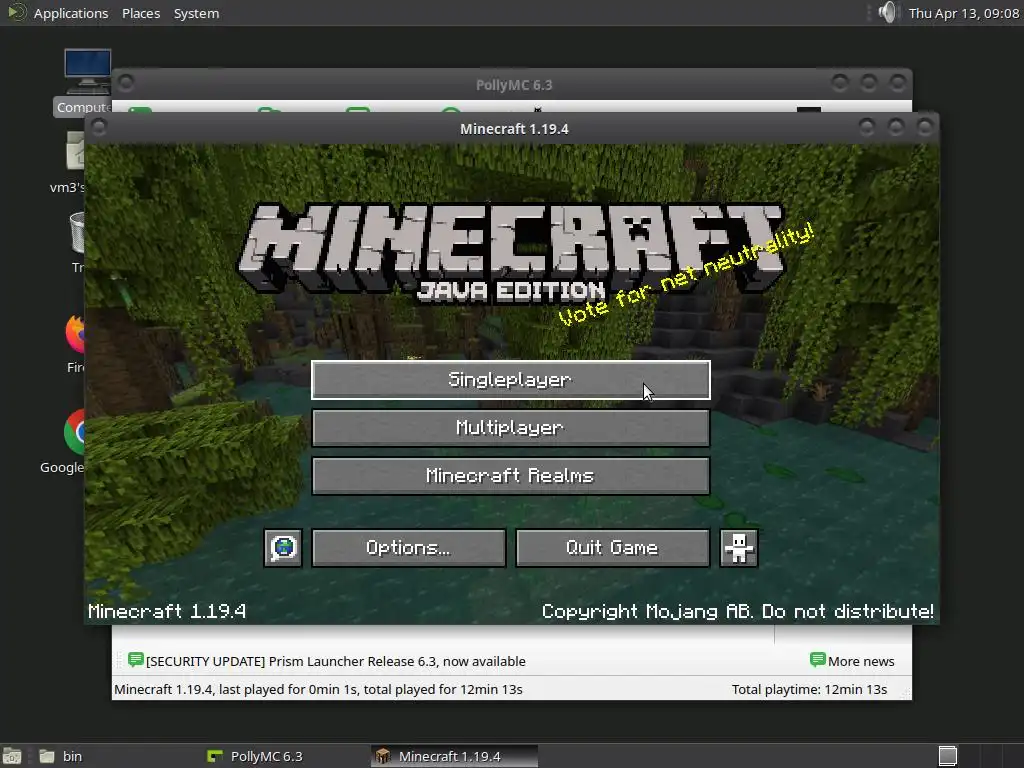Click the PollyMC 6.3 window title bar
This screenshot has height=768, width=1024.
pos(513,84)
